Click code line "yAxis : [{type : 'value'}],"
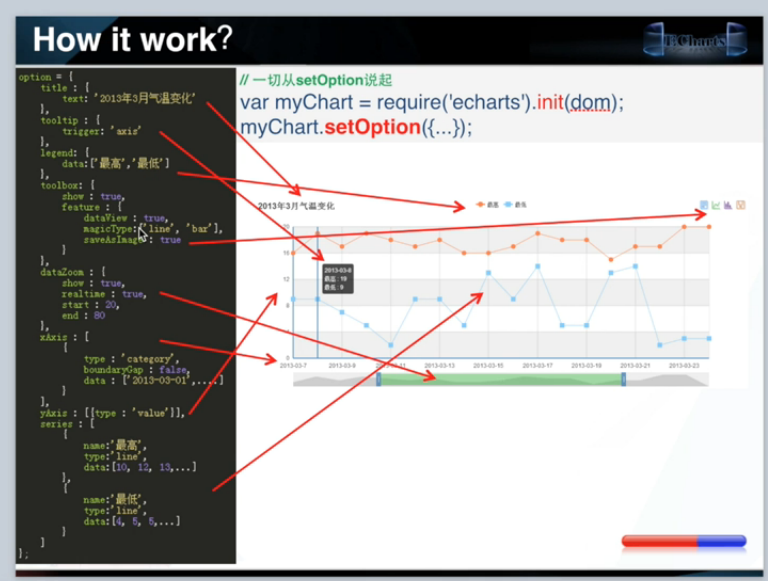The image size is (768, 581). [x=113, y=413]
